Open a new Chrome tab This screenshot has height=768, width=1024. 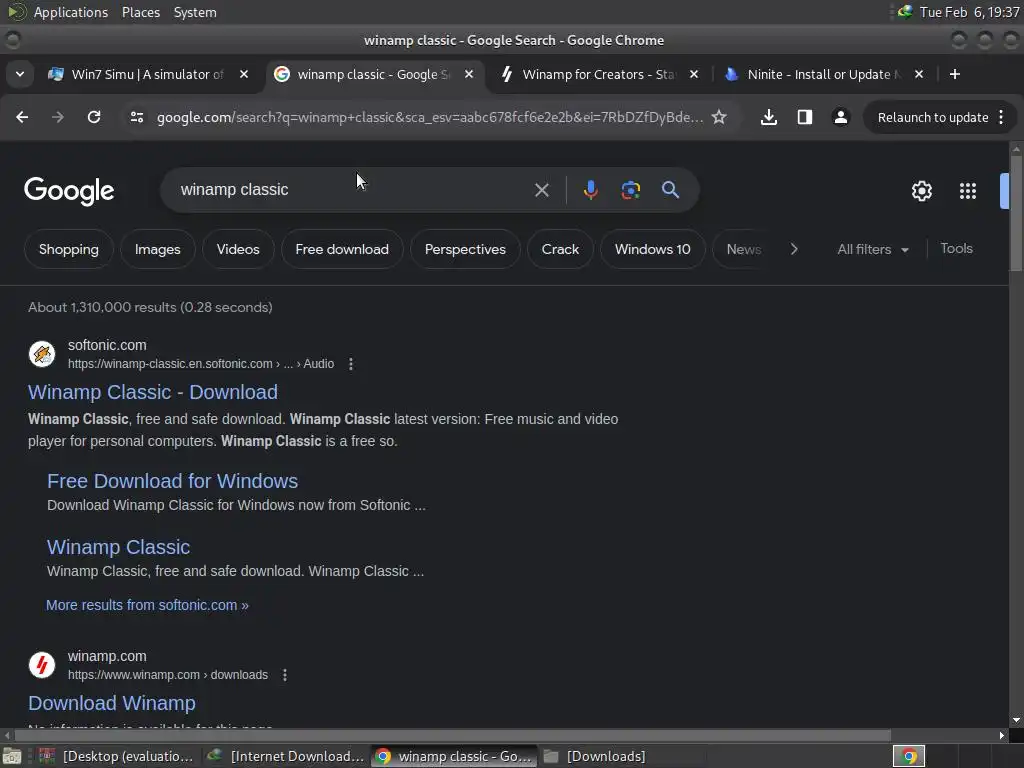point(955,74)
